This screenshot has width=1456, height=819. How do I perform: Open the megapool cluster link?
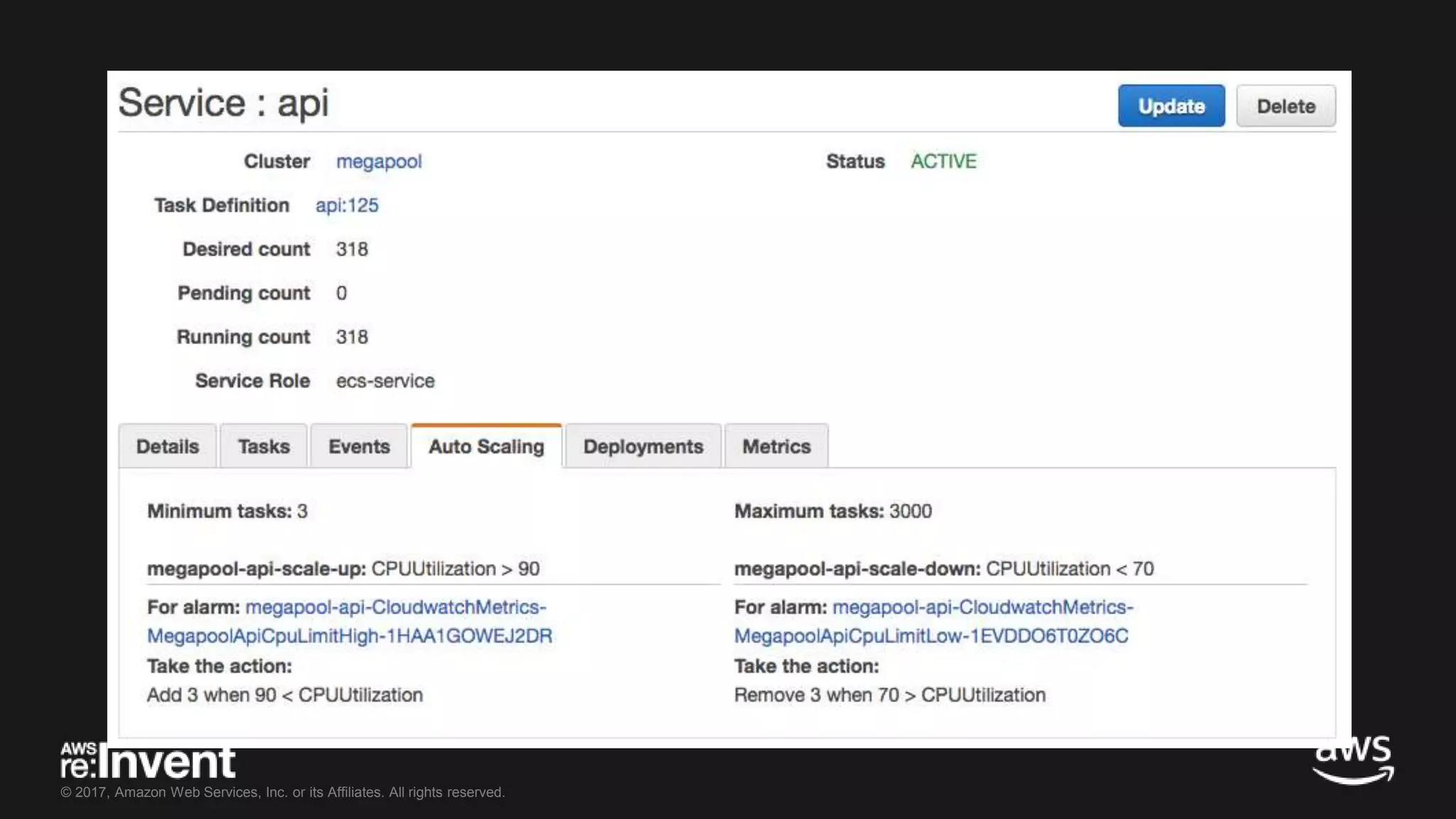point(378,161)
